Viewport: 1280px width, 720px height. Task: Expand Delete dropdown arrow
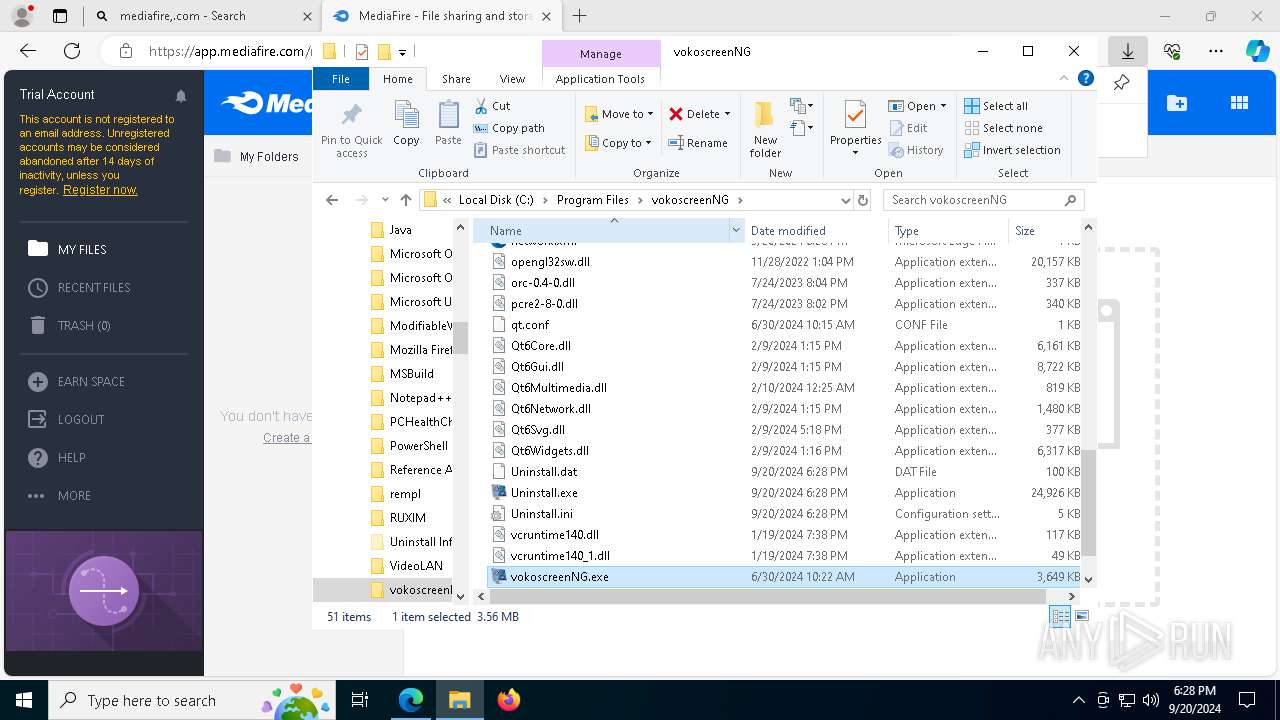[x=727, y=114]
